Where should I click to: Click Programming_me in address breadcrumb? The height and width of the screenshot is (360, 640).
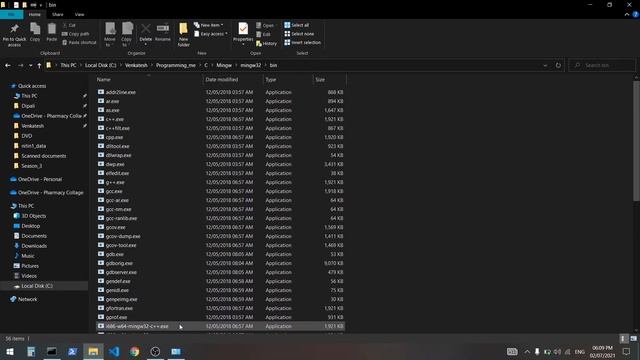pyautogui.click(x=176, y=65)
